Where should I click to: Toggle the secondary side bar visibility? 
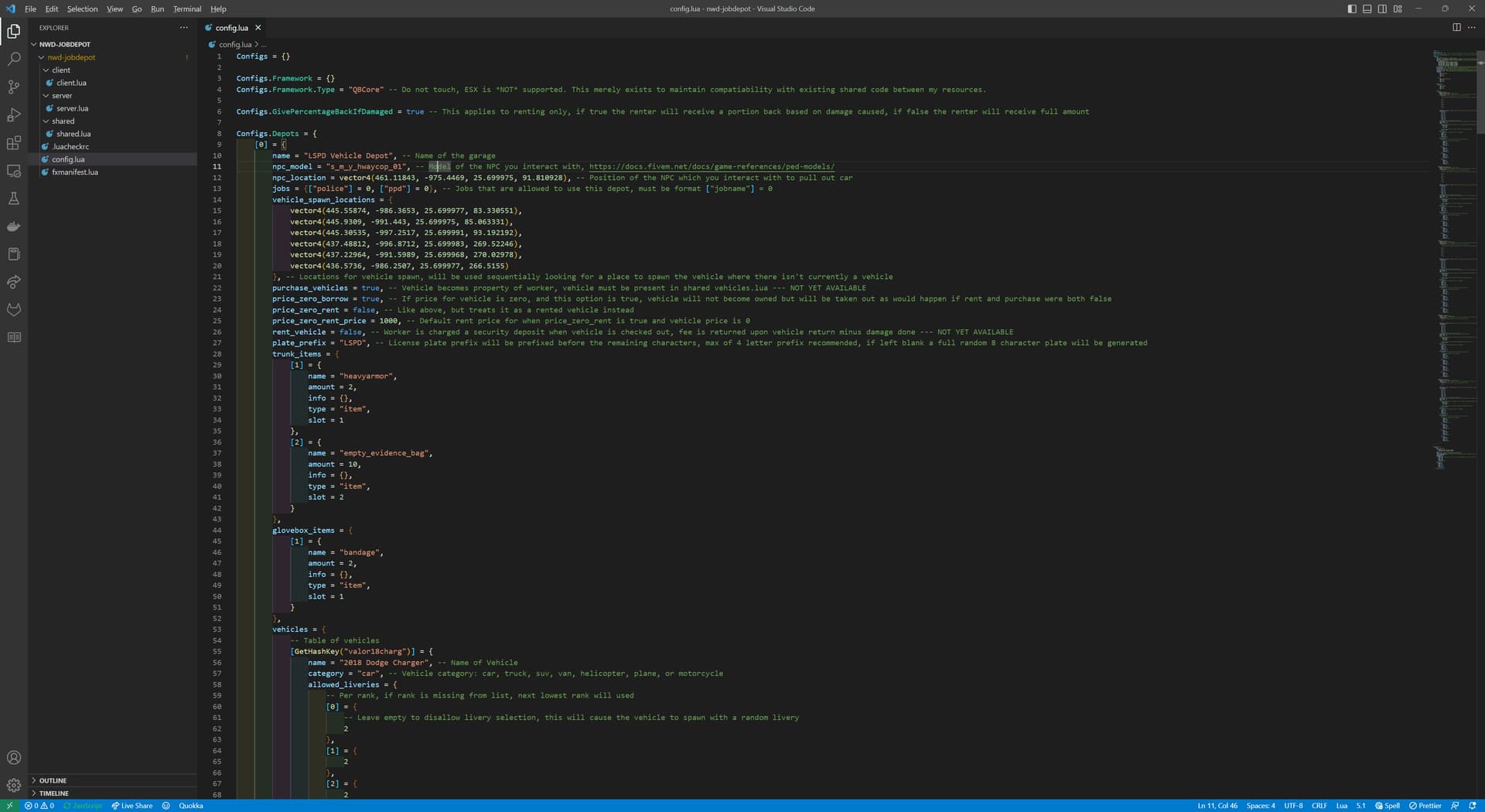1382,9
